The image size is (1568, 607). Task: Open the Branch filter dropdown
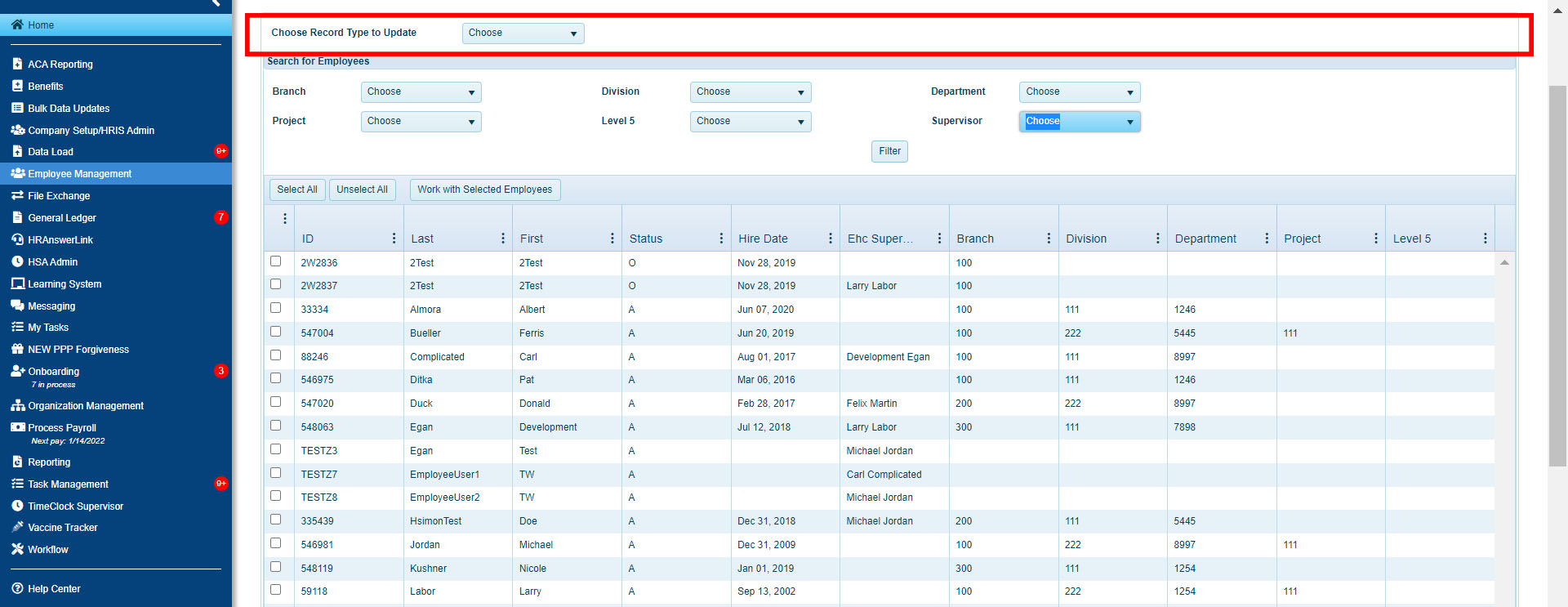421,91
